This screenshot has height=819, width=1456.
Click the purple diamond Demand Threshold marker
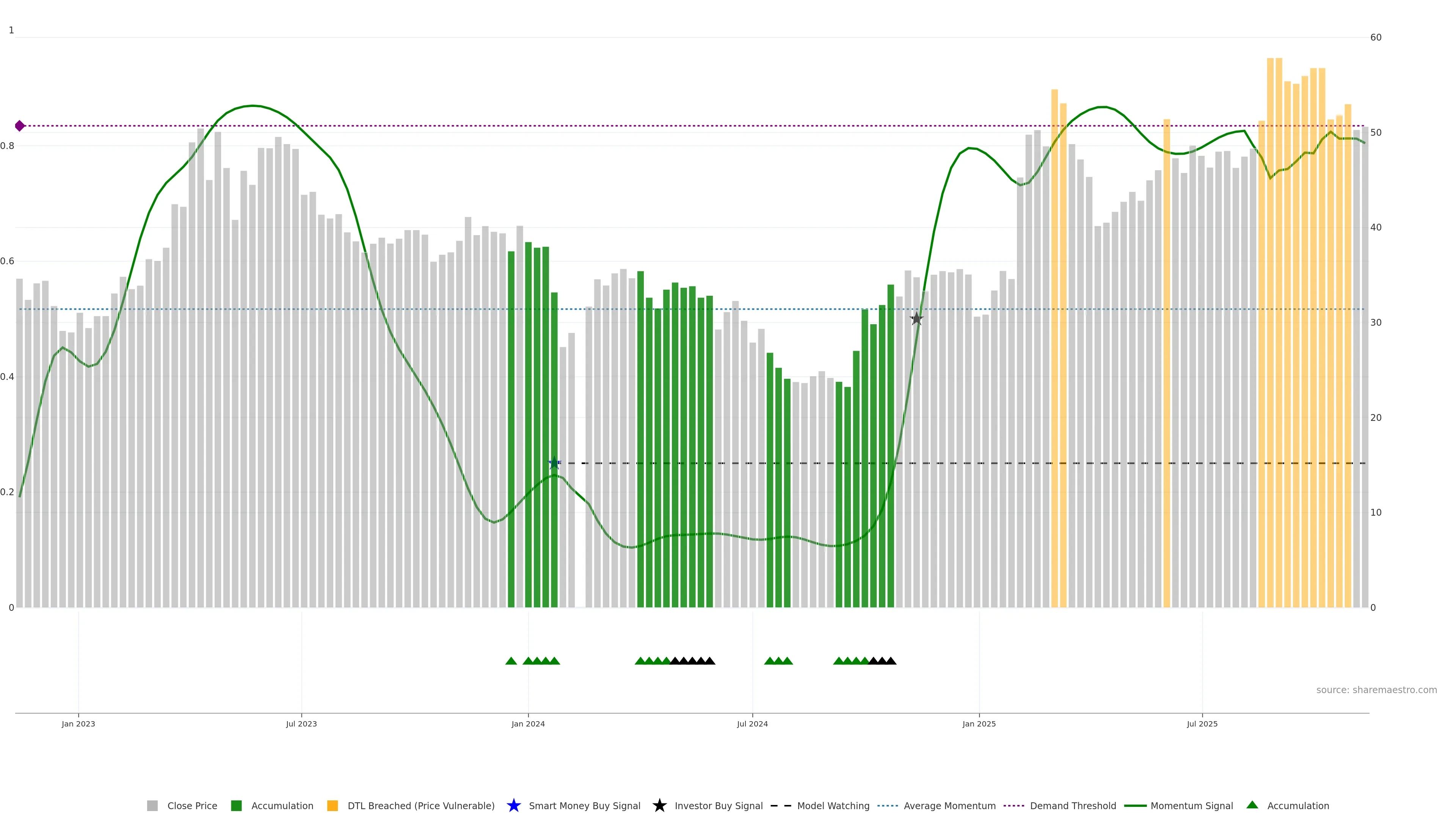point(20,126)
